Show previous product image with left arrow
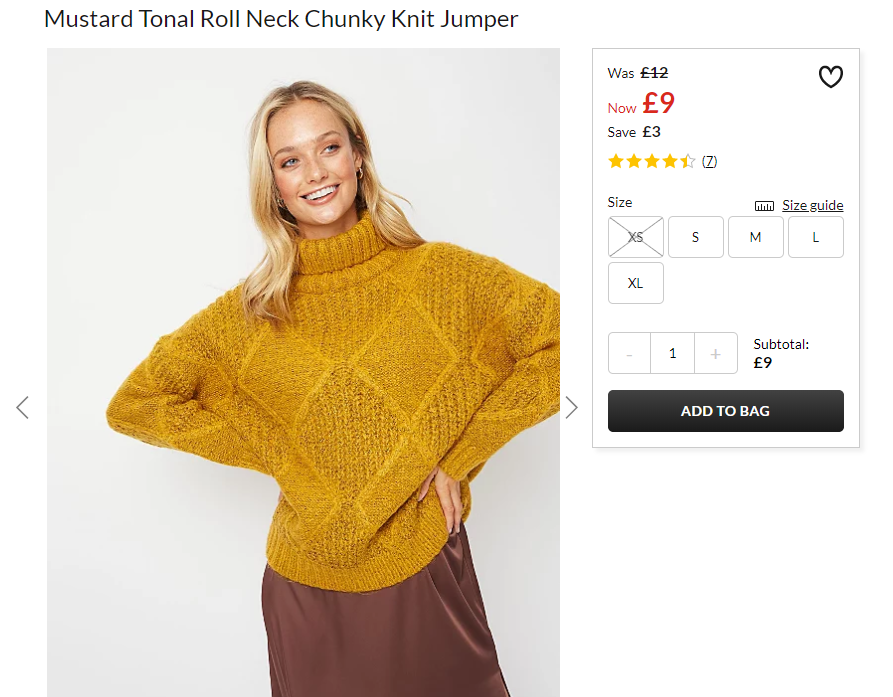The height and width of the screenshot is (697, 893). (x=22, y=407)
